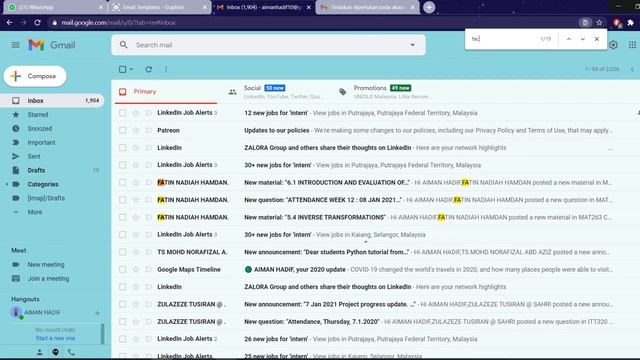Switch to the Primary tab
The width and height of the screenshot is (640, 360).
pyautogui.click(x=166, y=92)
